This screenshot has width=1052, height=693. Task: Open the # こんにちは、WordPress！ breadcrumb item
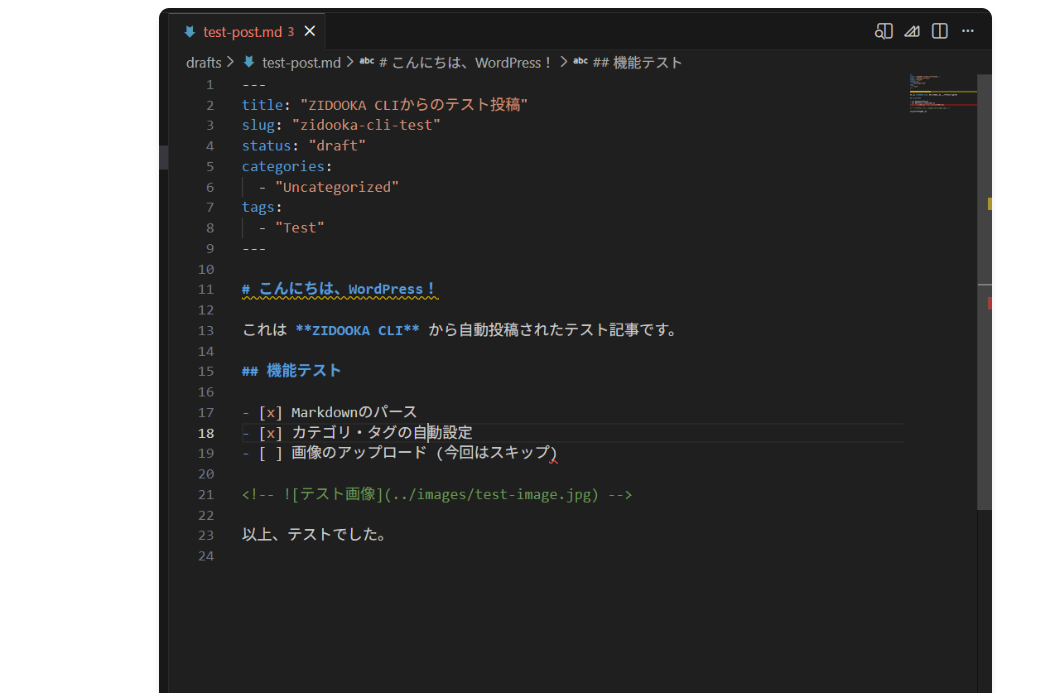pyautogui.click(x=465, y=62)
